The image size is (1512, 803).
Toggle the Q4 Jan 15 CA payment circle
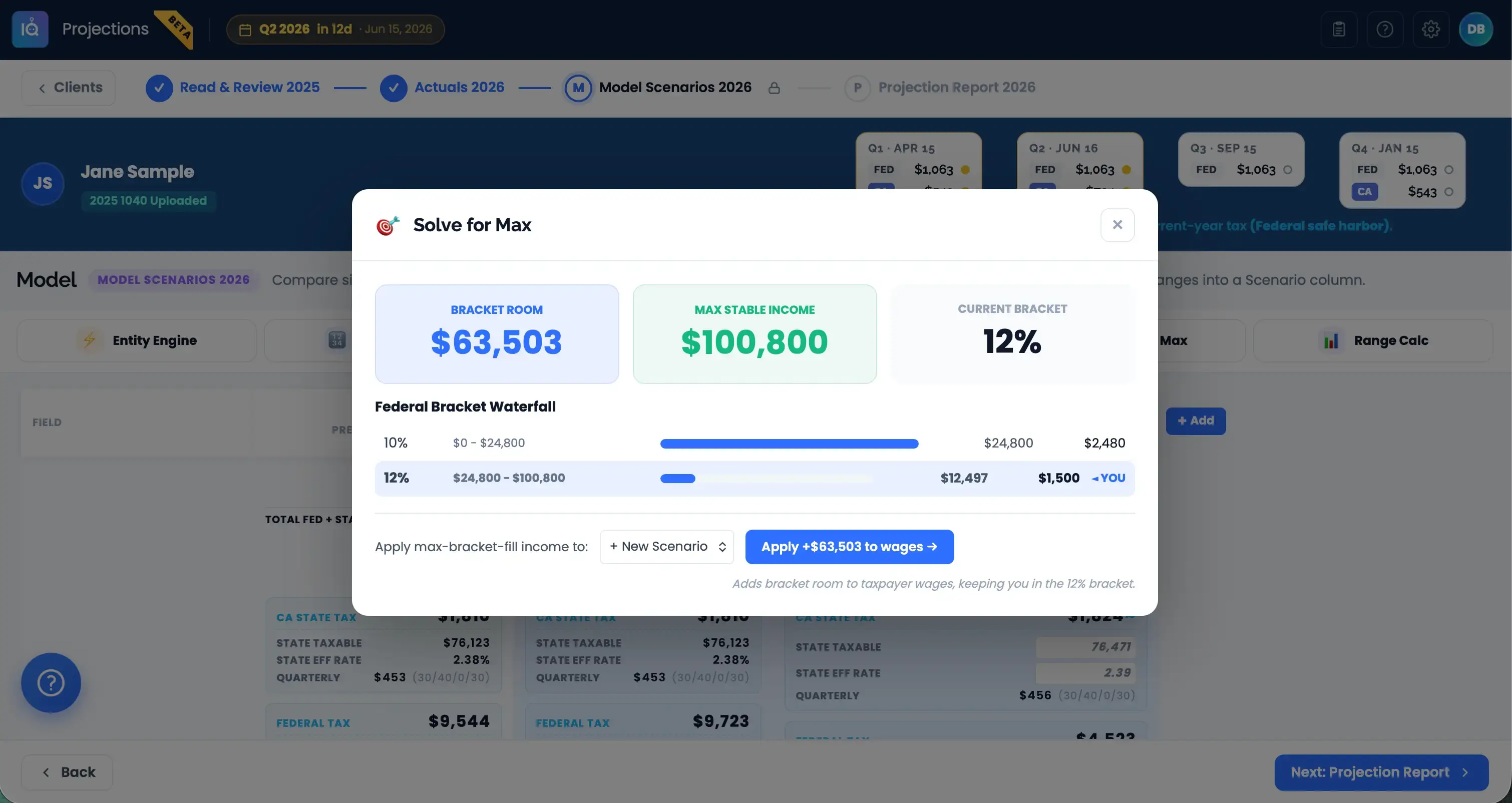tap(1448, 192)
